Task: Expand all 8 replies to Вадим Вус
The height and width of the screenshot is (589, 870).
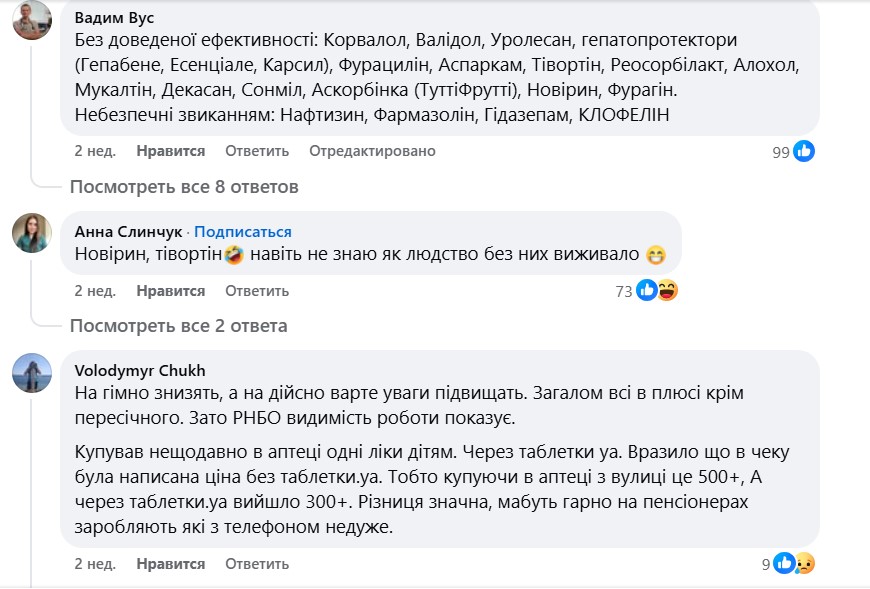Action: point(184,187)
